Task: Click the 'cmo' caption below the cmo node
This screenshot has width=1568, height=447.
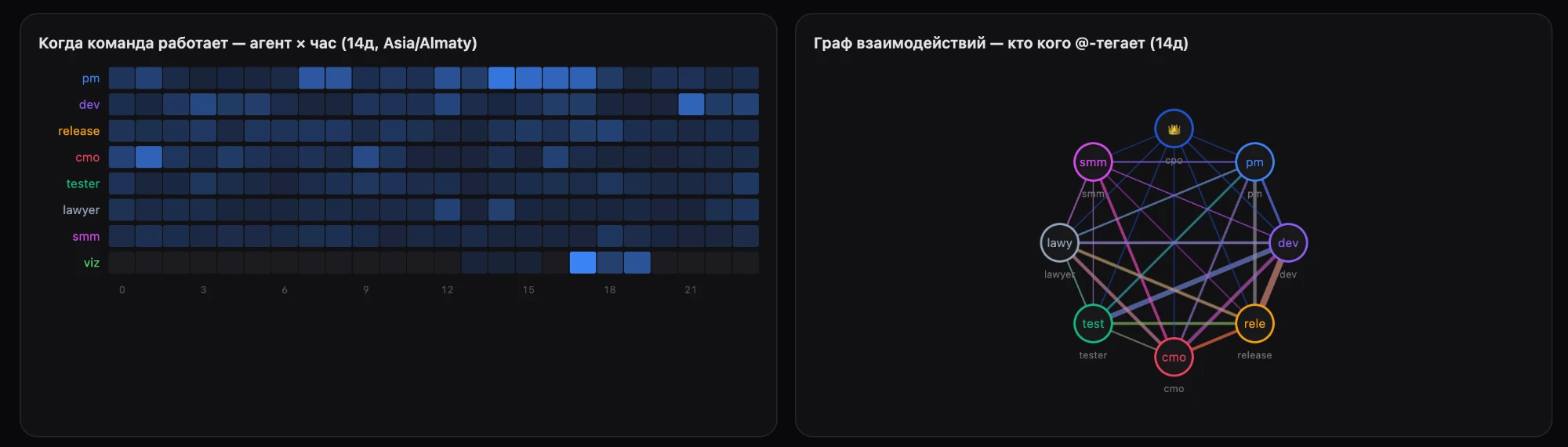Action: point(1174,389)
